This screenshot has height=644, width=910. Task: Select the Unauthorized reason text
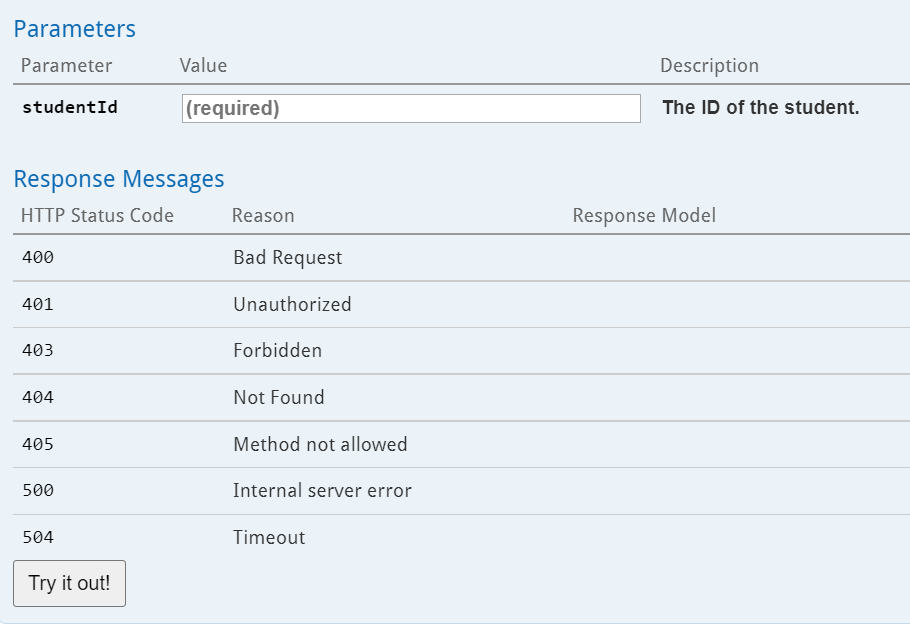pos(292,304)
